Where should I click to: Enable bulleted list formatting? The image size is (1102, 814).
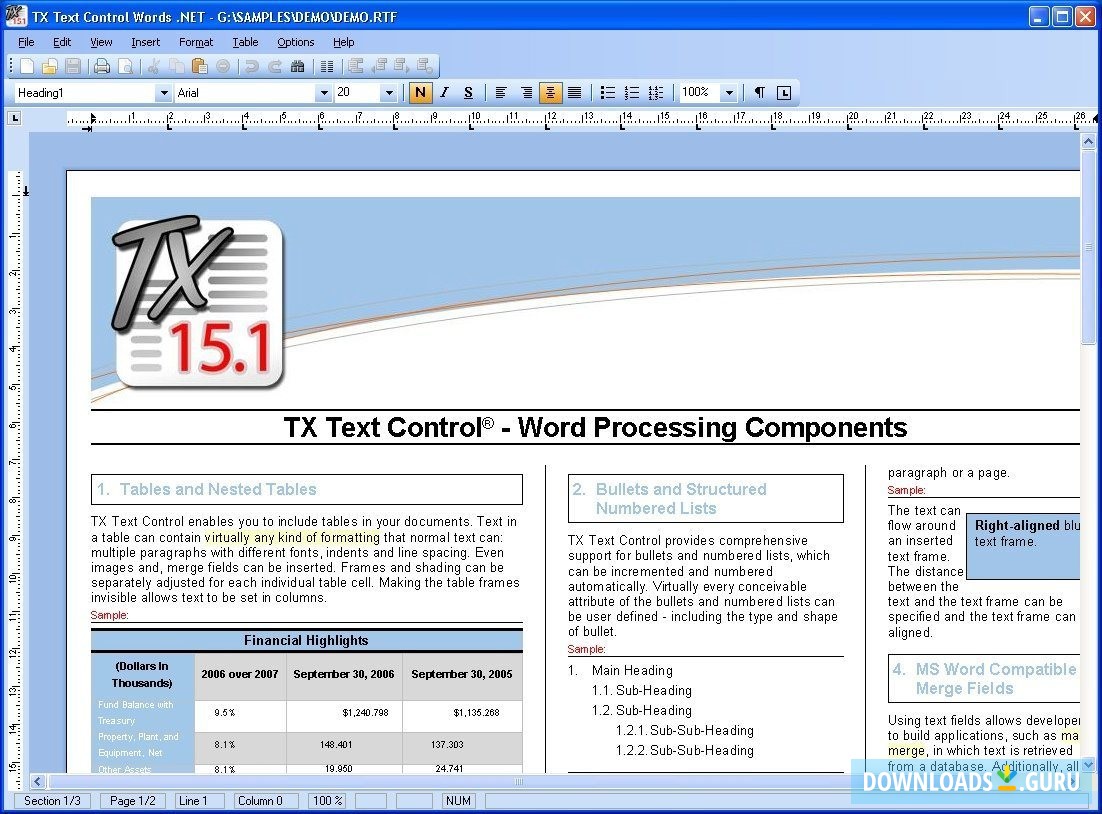click(x=607, y=92)
